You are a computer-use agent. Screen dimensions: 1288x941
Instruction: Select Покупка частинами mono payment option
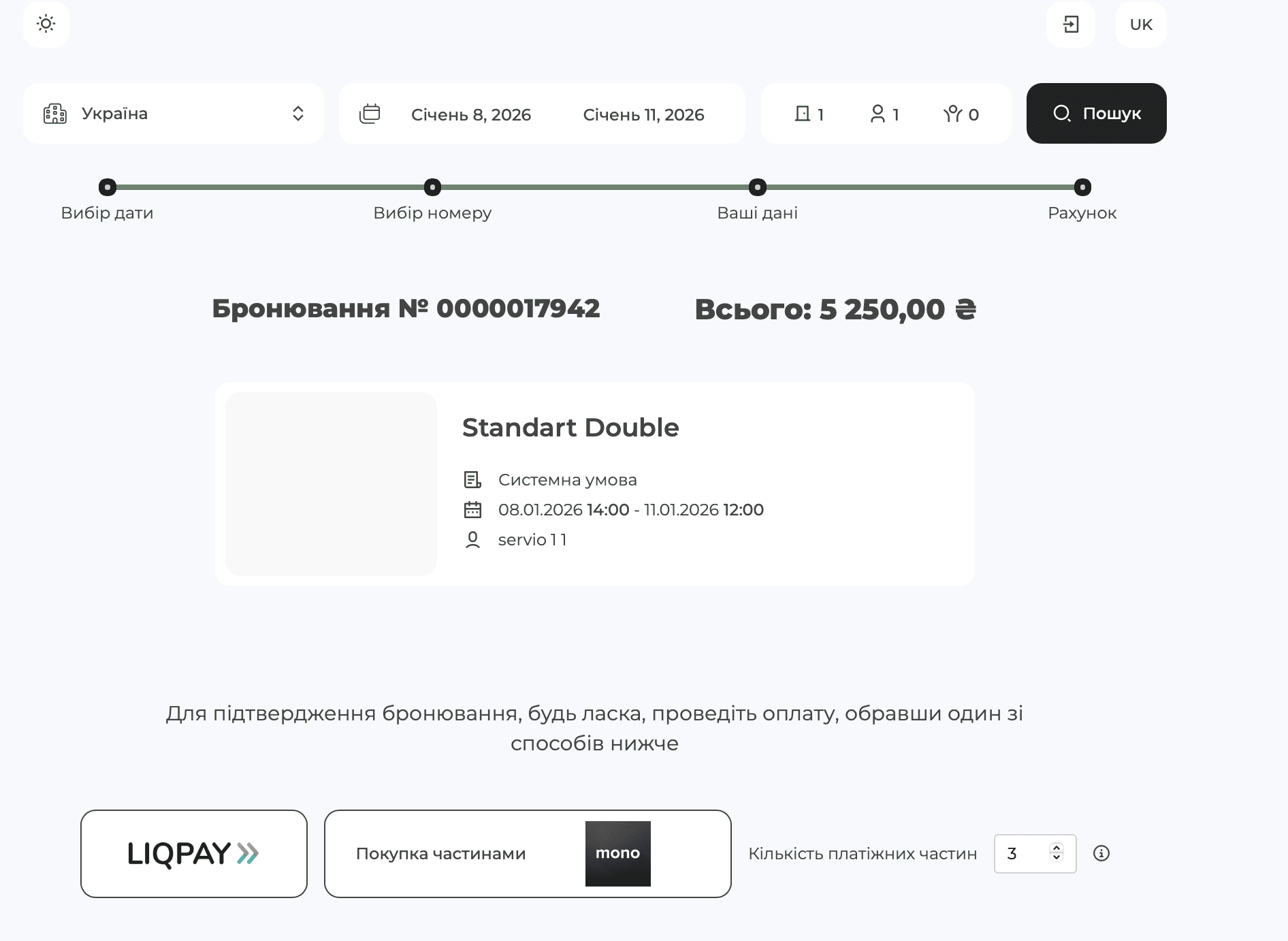tap(528, 853)
